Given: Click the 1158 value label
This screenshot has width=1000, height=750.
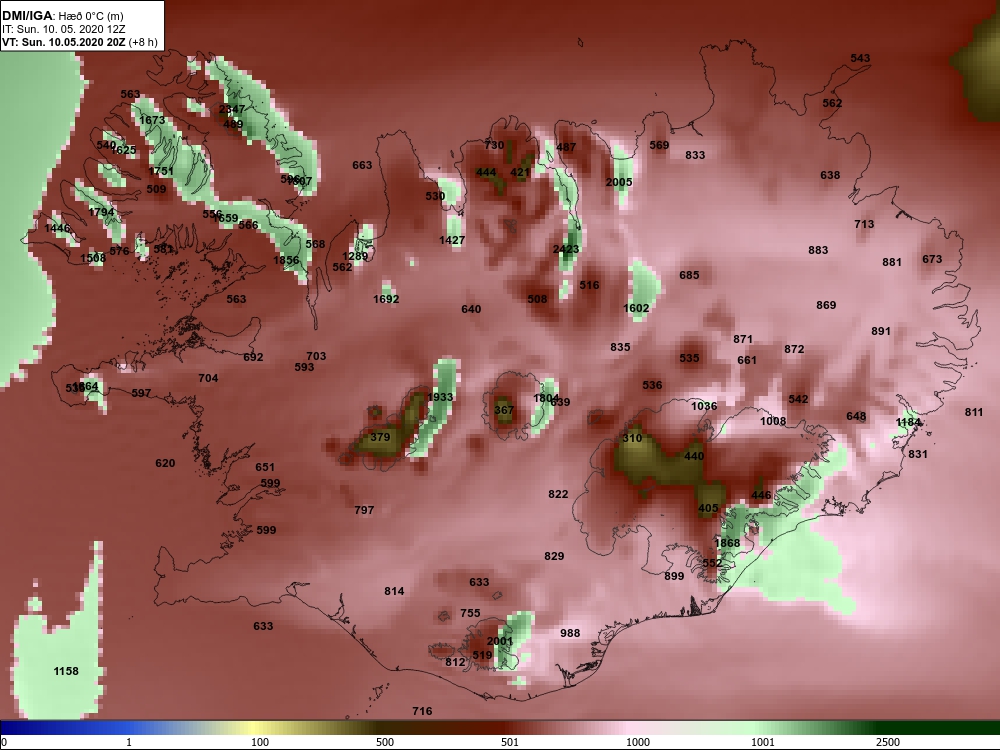Looking at the screenshot, I should point(66,671).
